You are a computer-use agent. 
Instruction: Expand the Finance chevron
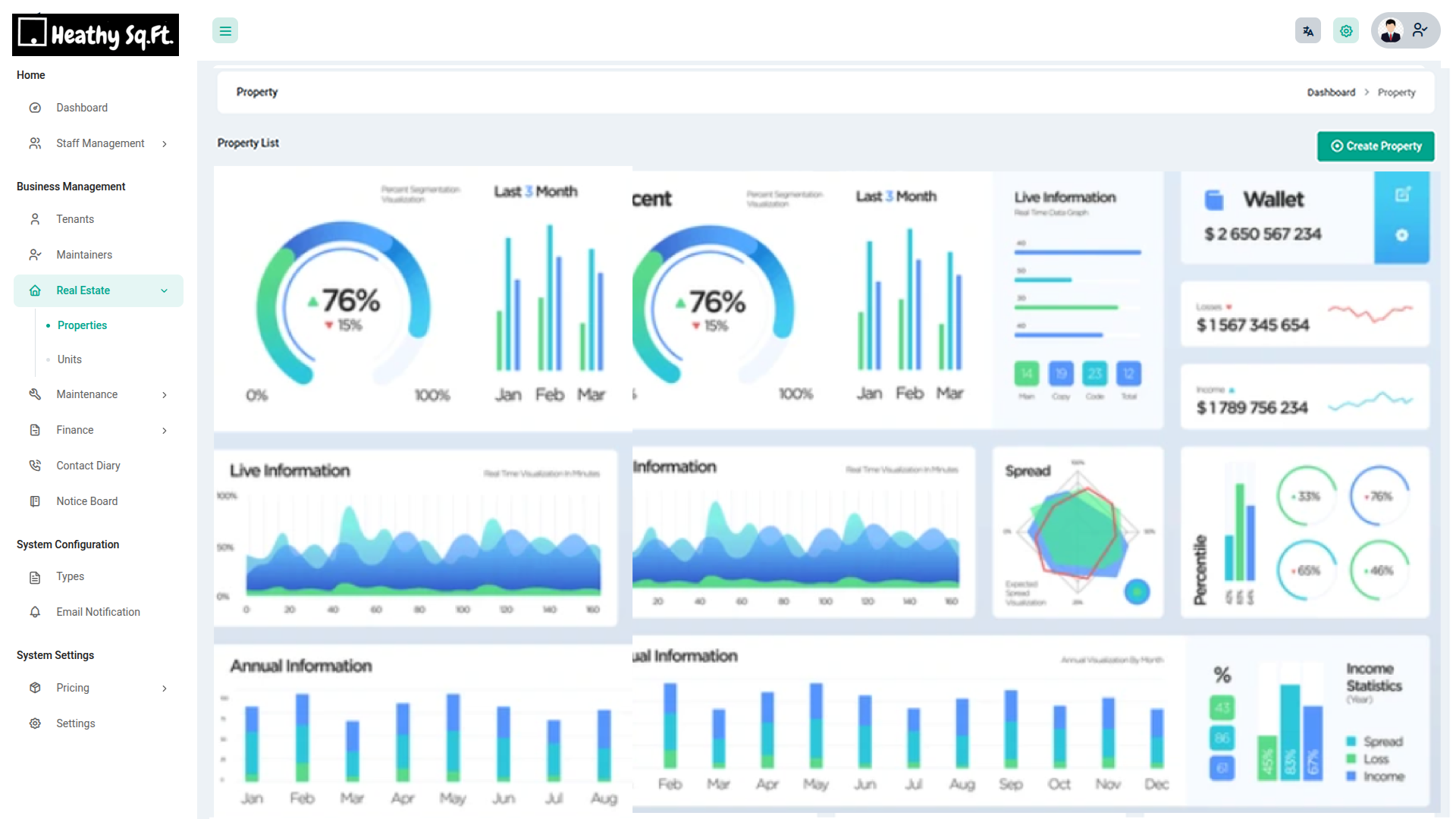click(x=165, y=431)
